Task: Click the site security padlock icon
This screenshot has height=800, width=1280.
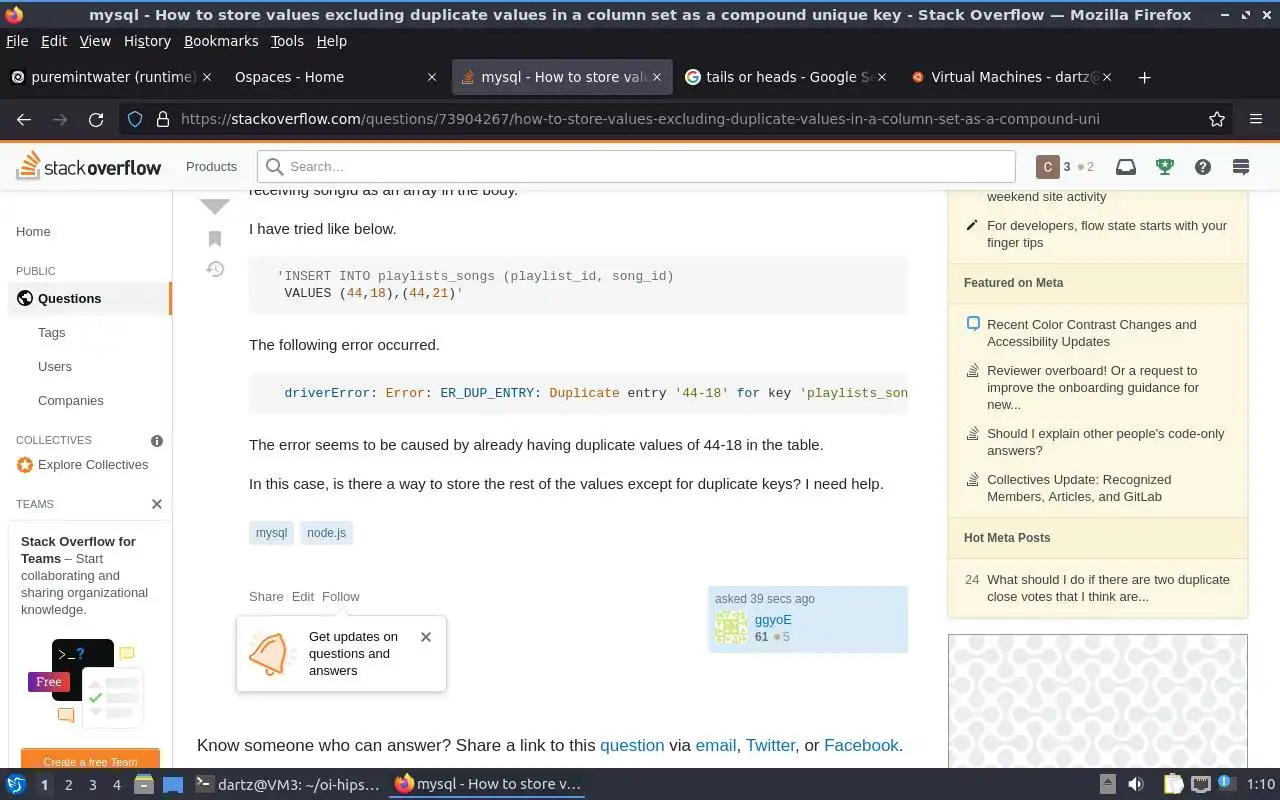Action: tap(162, 119)
